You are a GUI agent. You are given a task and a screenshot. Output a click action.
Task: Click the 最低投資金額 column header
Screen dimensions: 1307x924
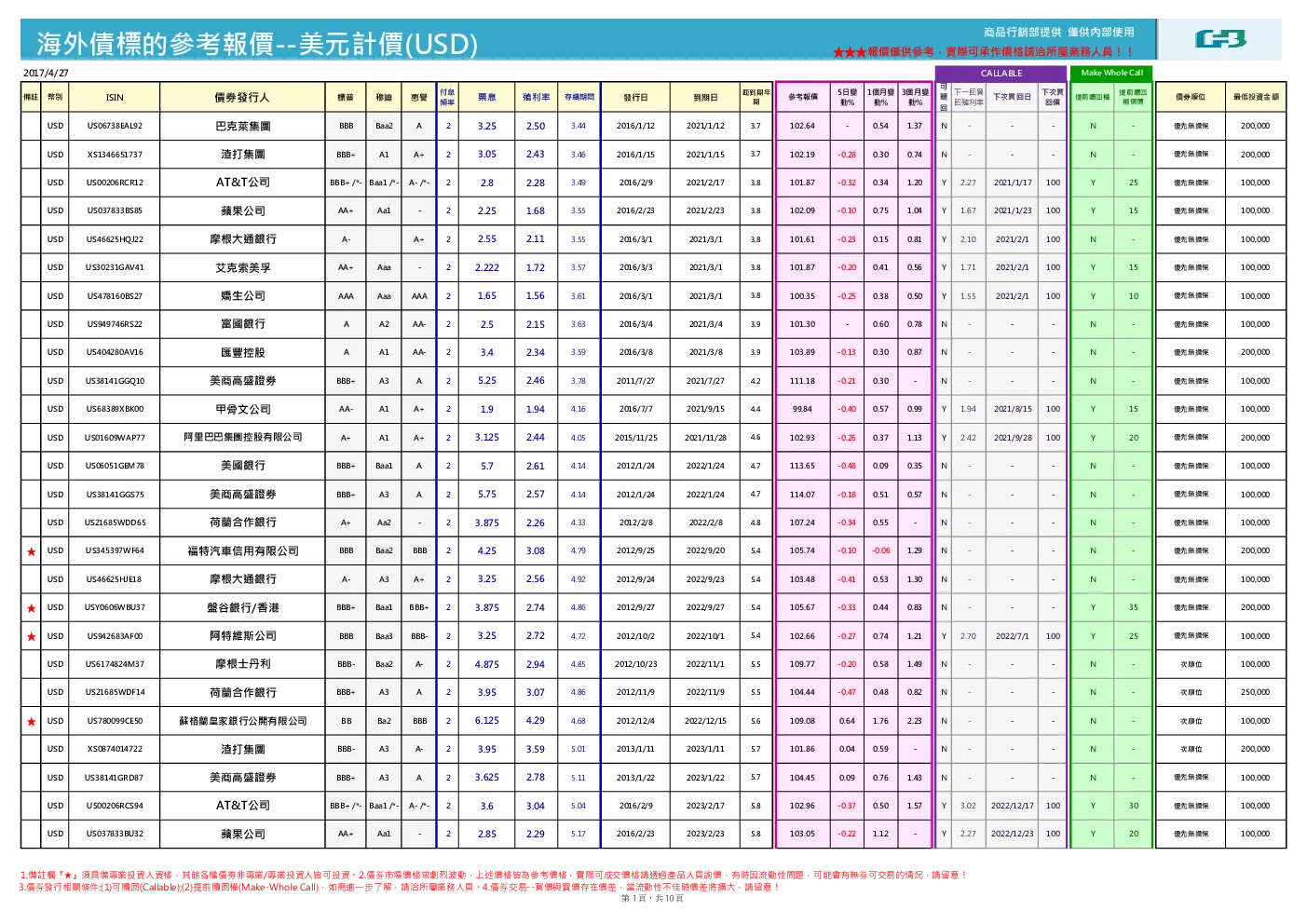tap(1256, 97)
